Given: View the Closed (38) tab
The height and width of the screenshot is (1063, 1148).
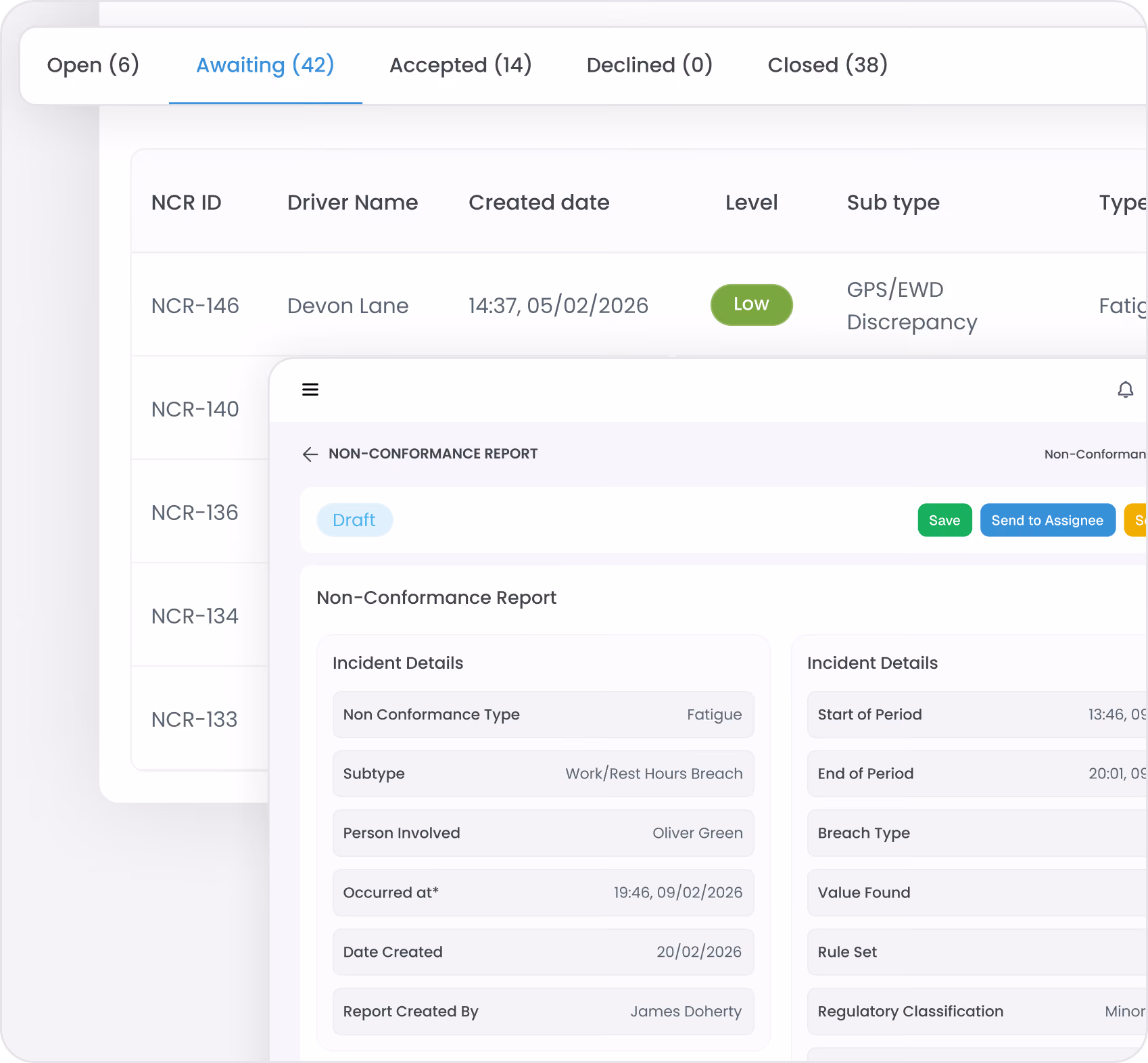Looking at the screenshot, I should click(828, 65).
